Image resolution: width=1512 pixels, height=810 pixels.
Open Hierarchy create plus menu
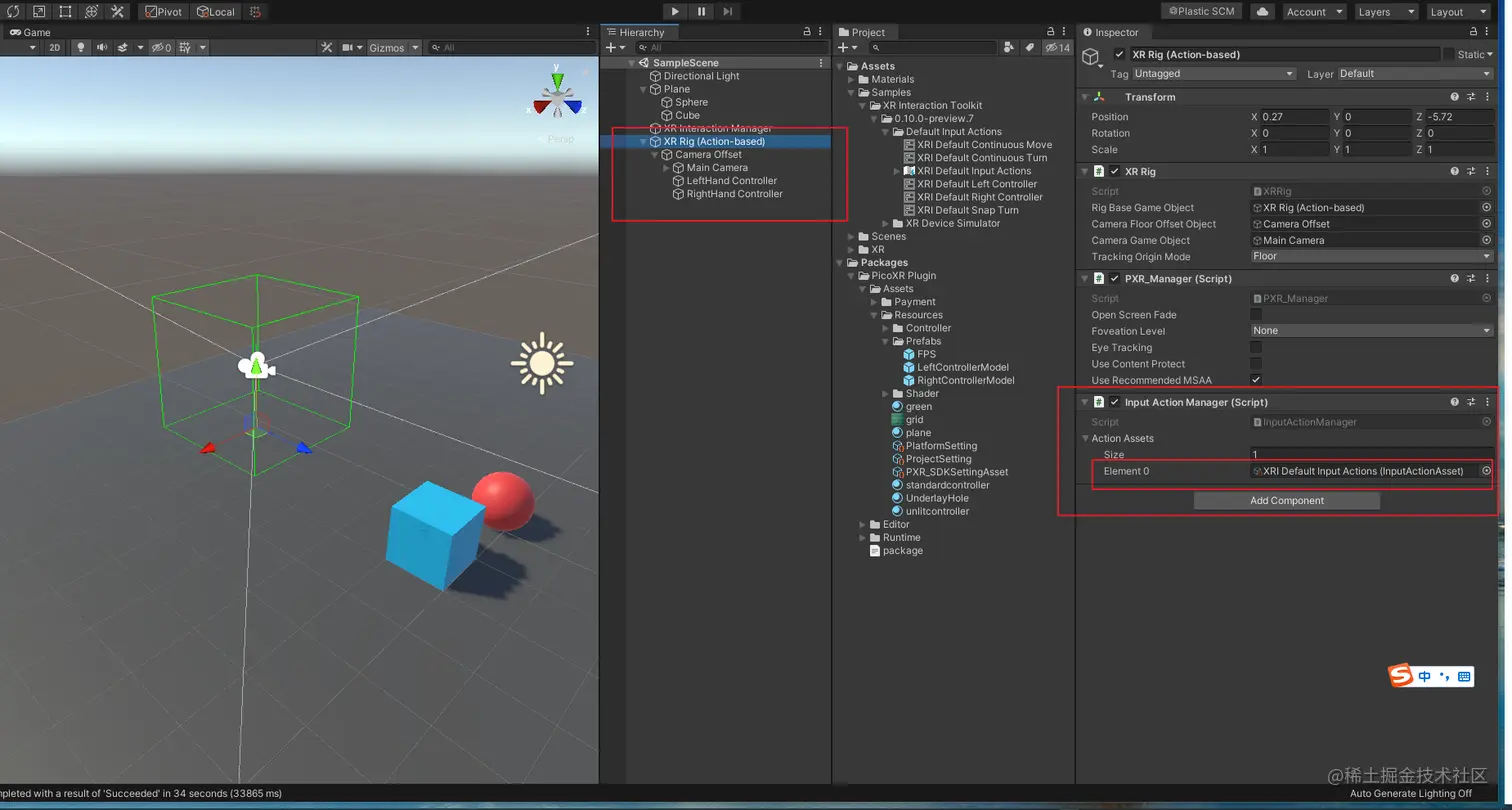click(615, 47)
